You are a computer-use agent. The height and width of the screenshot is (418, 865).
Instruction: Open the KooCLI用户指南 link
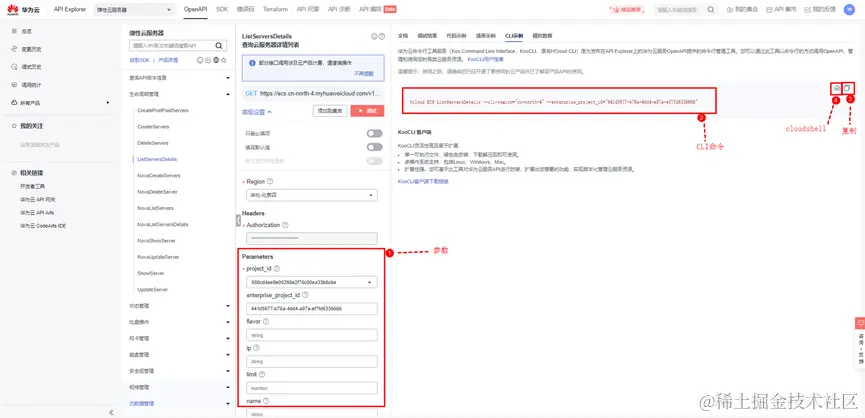(485, 58)
